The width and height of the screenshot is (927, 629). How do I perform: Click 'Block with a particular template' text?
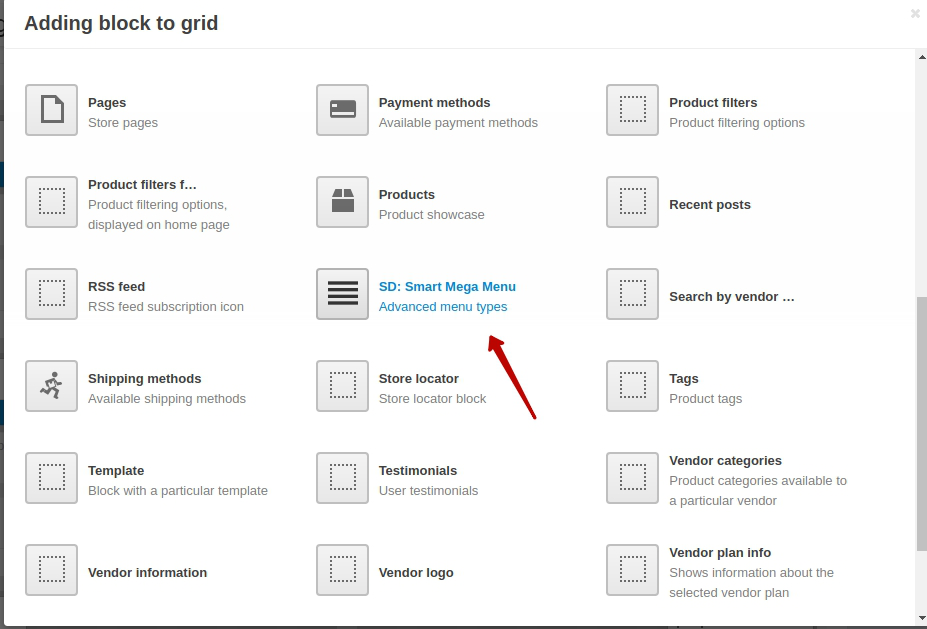coord(178,491)
